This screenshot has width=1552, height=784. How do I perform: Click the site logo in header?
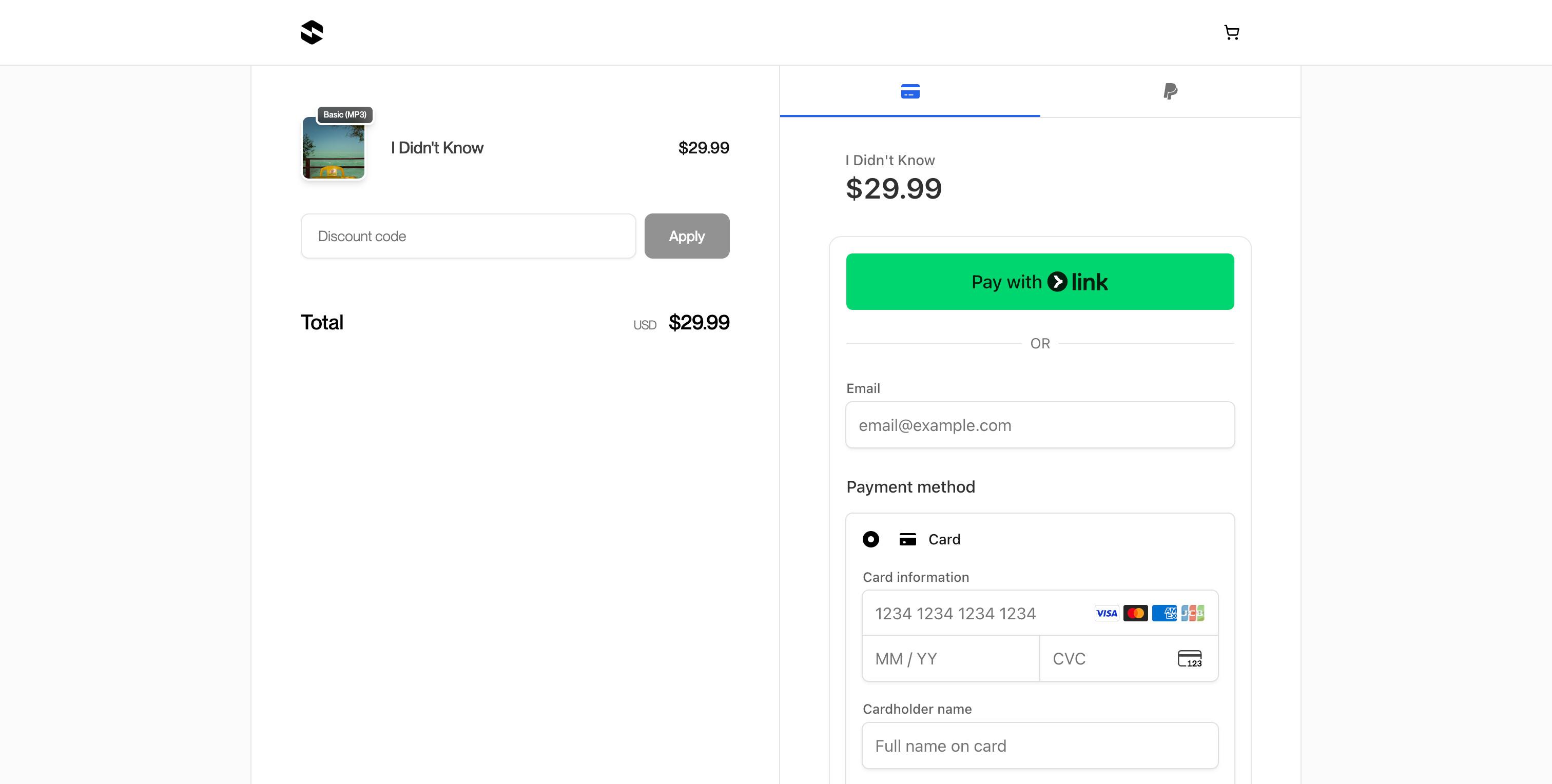click(x=312, y=32)
